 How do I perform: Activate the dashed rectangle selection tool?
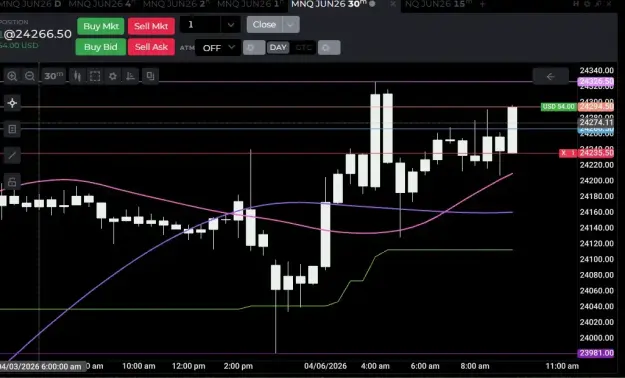[x=95, y=76]
